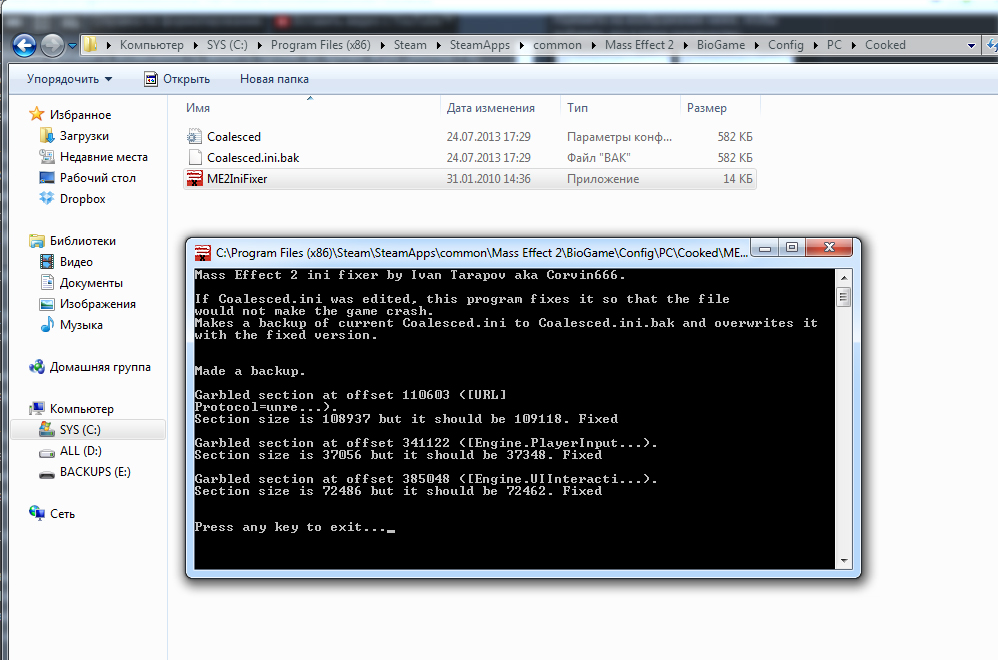Open Рабочий стол in favorites
998x660 pixels.
pyautogui.click(x=97, y=178)
